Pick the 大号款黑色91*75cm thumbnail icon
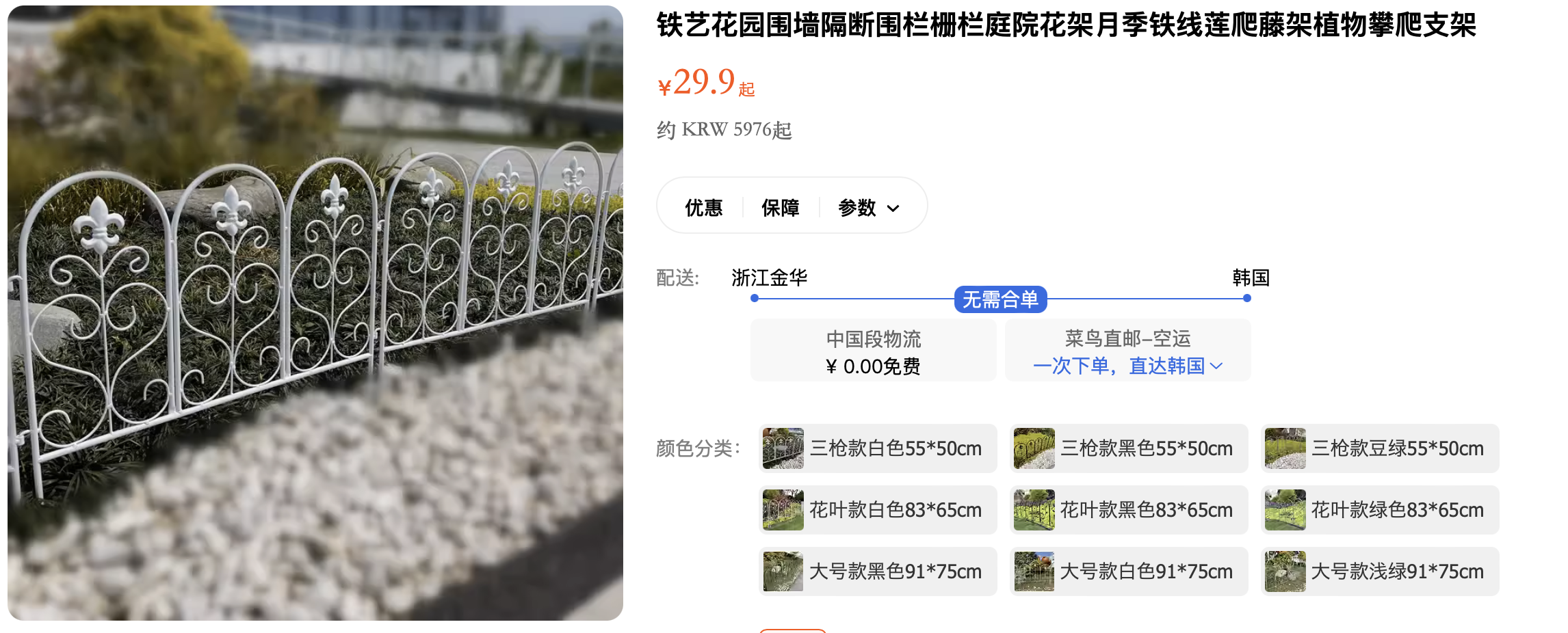Image resolution: width=1568 pixels, height=633 pixels. point(783,571)
